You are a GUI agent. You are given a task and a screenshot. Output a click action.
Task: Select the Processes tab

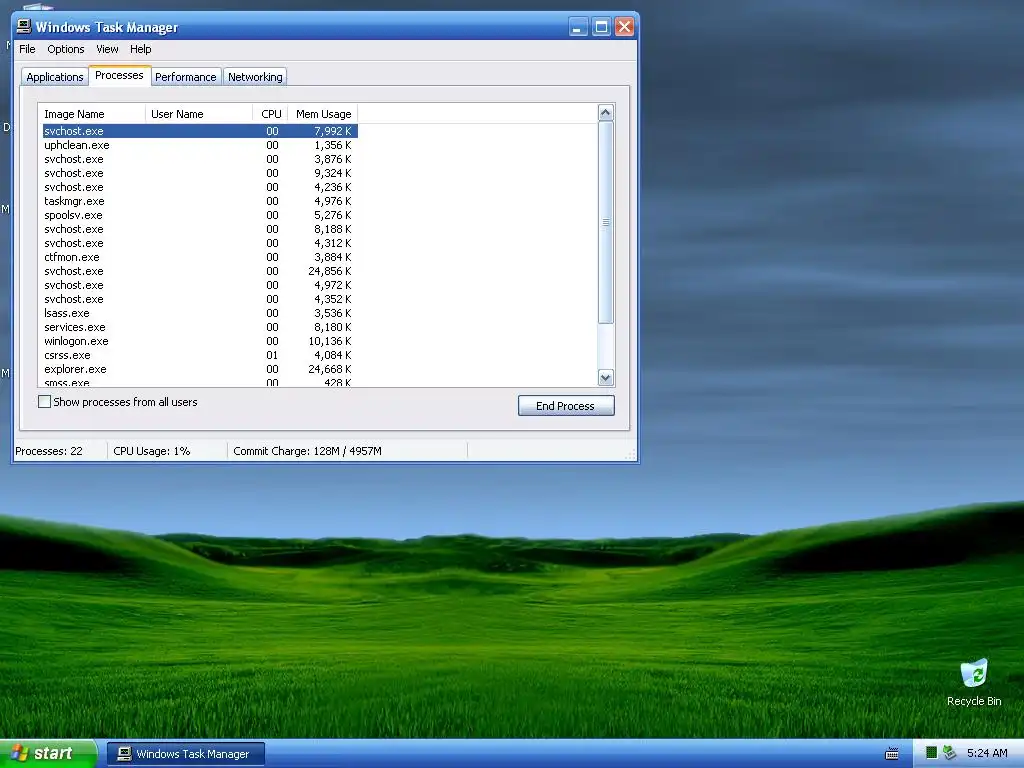[x=120, y=75]
